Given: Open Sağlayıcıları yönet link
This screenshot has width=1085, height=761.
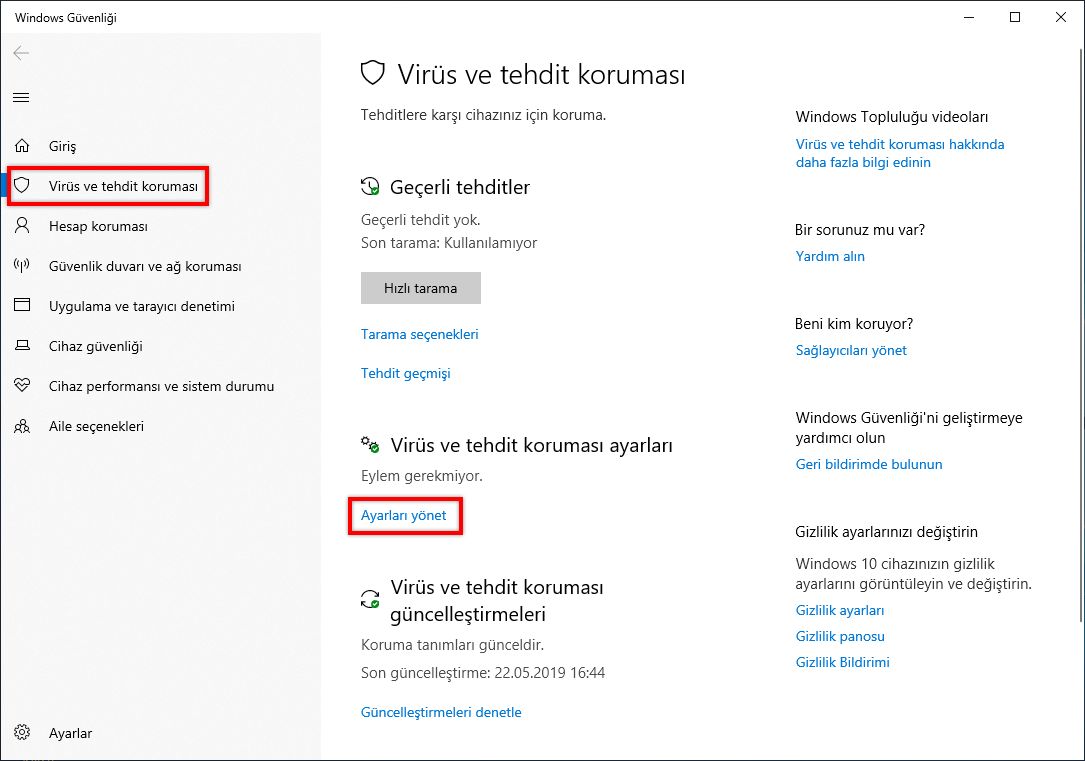Looking at the screenshot, I should point(851,350).
